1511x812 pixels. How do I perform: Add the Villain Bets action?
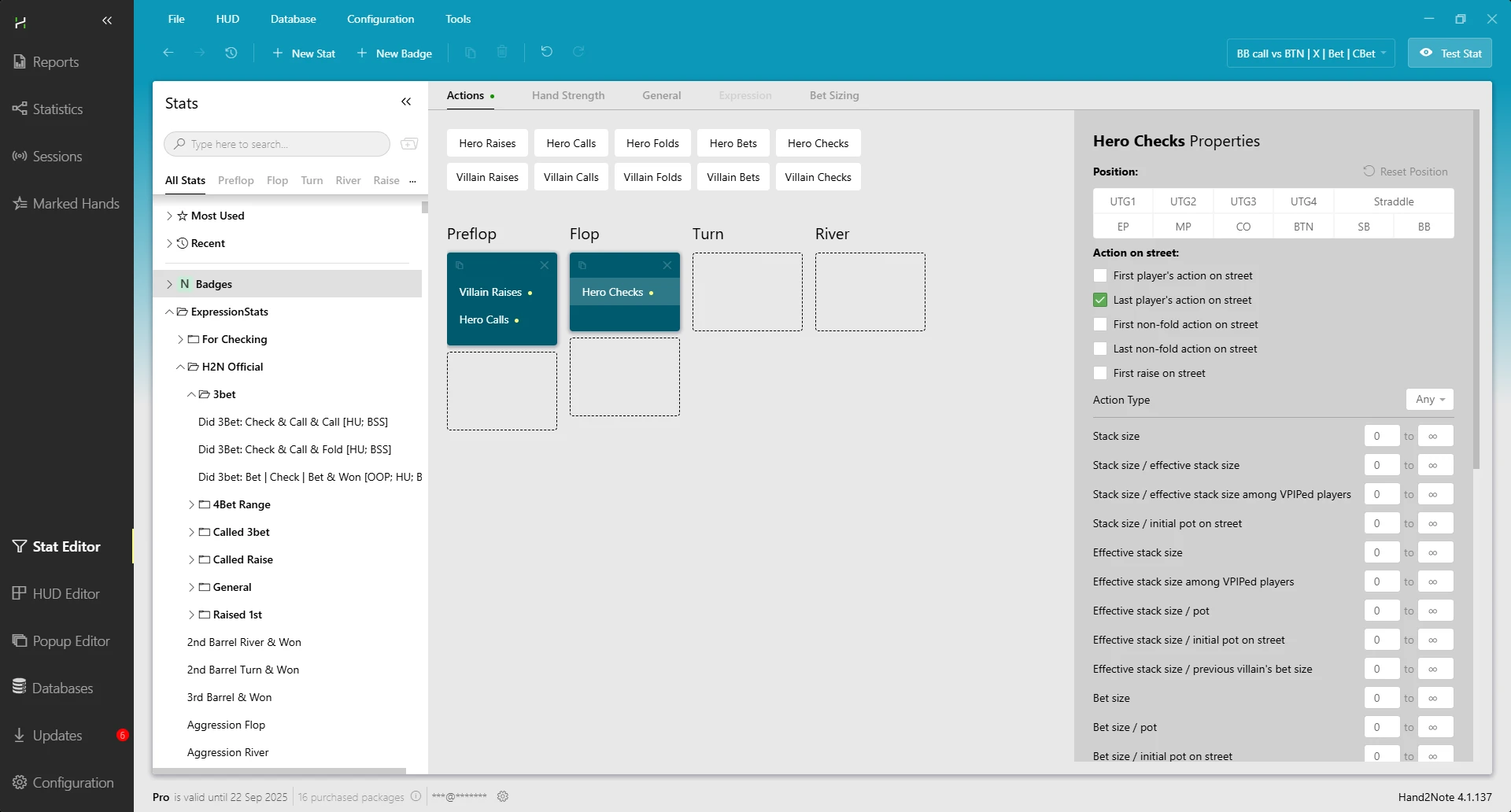pyautogui.click(x=733, y=177)
